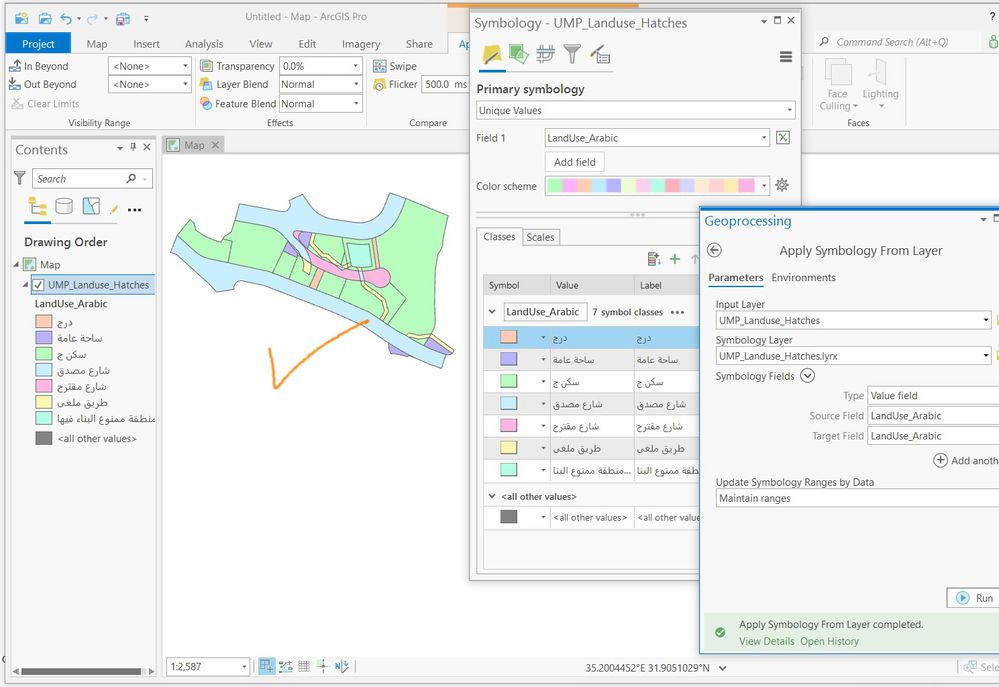Click Snapping icon in map status bar
This screenshot has width=999, height=687.
click(266, 667)
